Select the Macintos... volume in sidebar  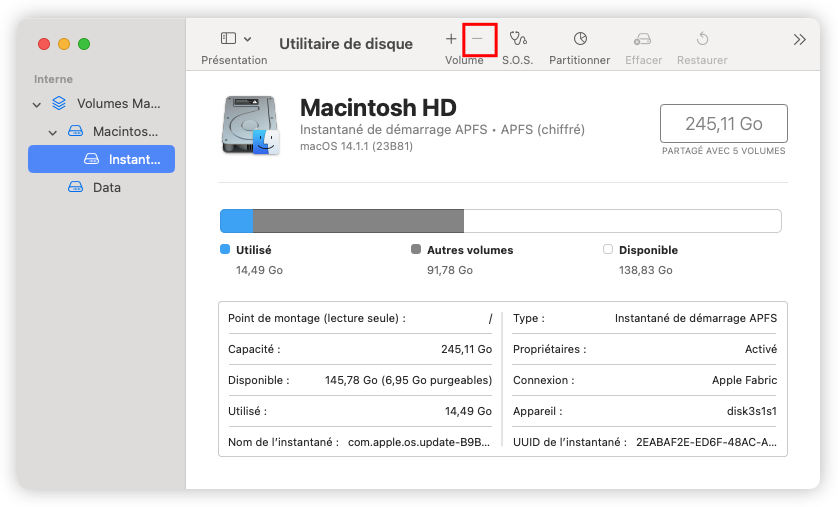(102, 131)
